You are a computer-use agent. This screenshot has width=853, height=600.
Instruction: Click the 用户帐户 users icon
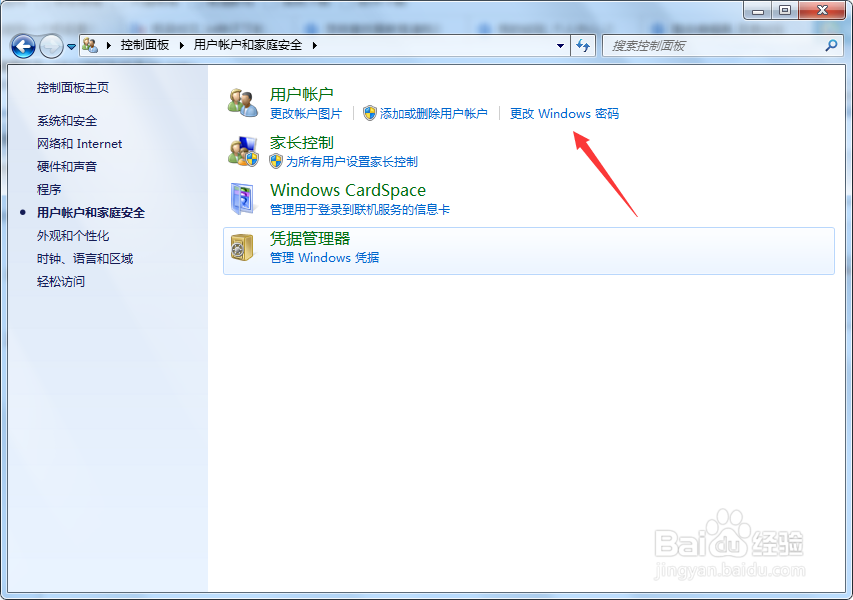tap(243, 102)
